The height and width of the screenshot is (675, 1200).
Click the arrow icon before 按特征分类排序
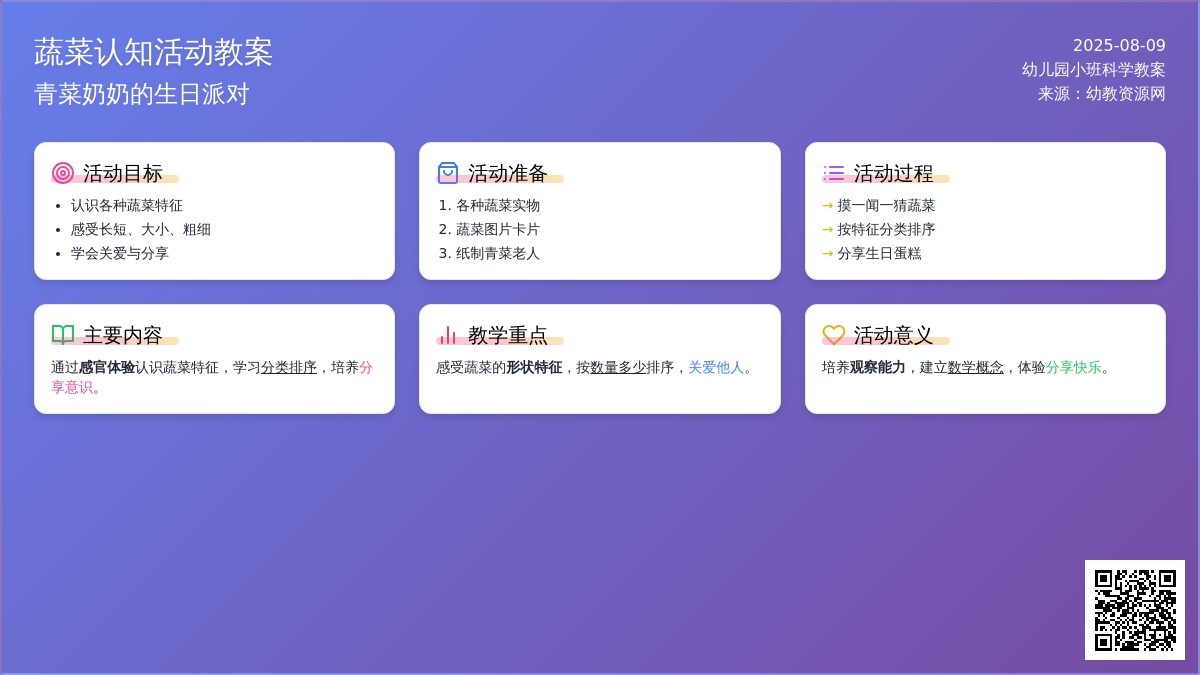tap(828, 229)
